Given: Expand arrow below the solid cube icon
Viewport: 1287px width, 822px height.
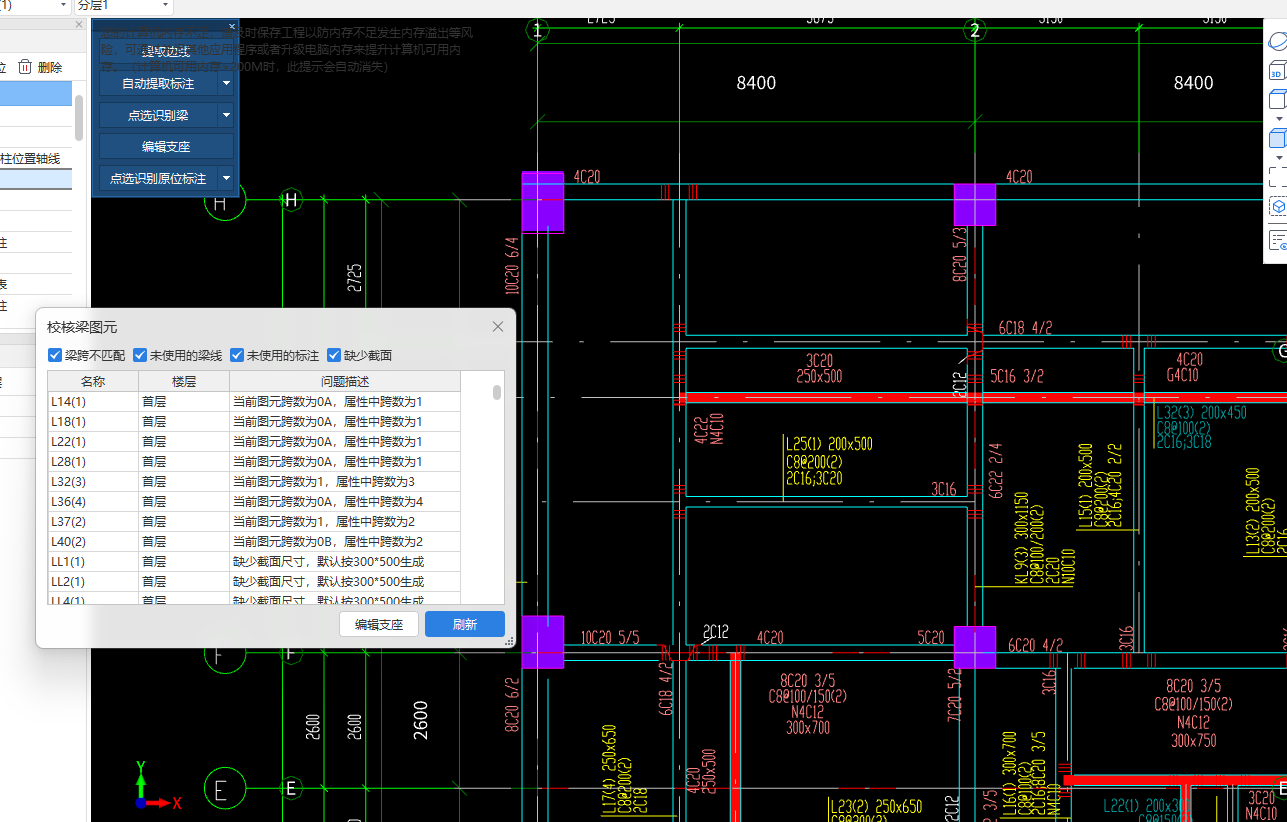Looking at the screenshot, I should (x=1278, y=158).
